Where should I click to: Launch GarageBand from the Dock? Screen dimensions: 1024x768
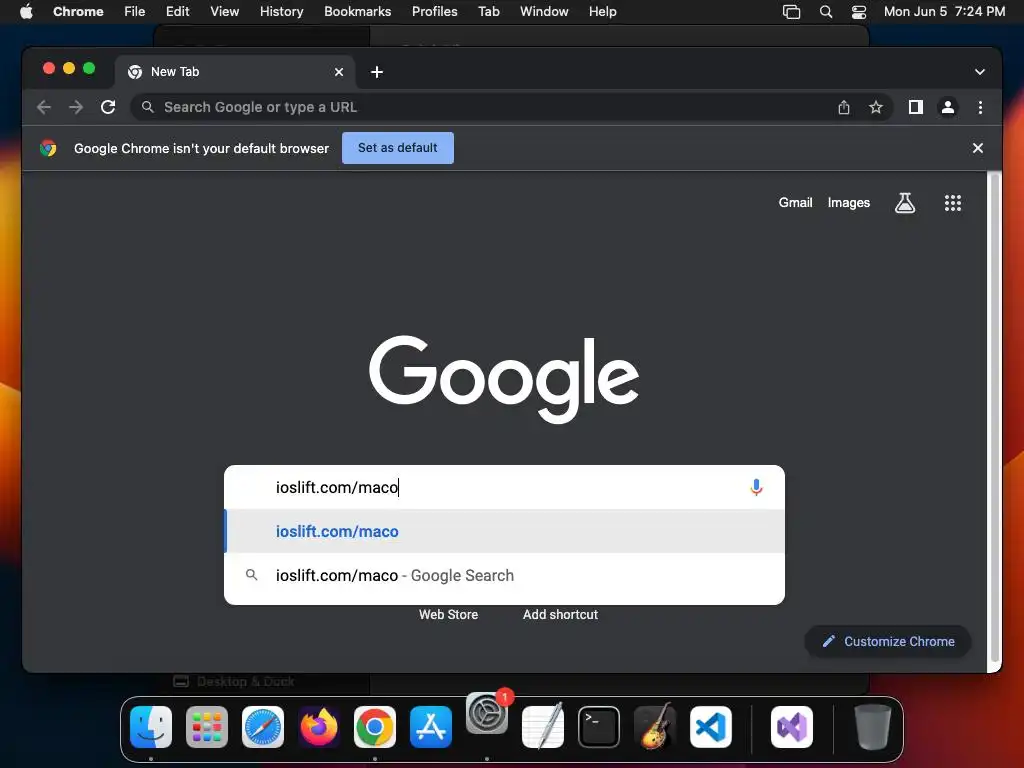click(655, 727)
